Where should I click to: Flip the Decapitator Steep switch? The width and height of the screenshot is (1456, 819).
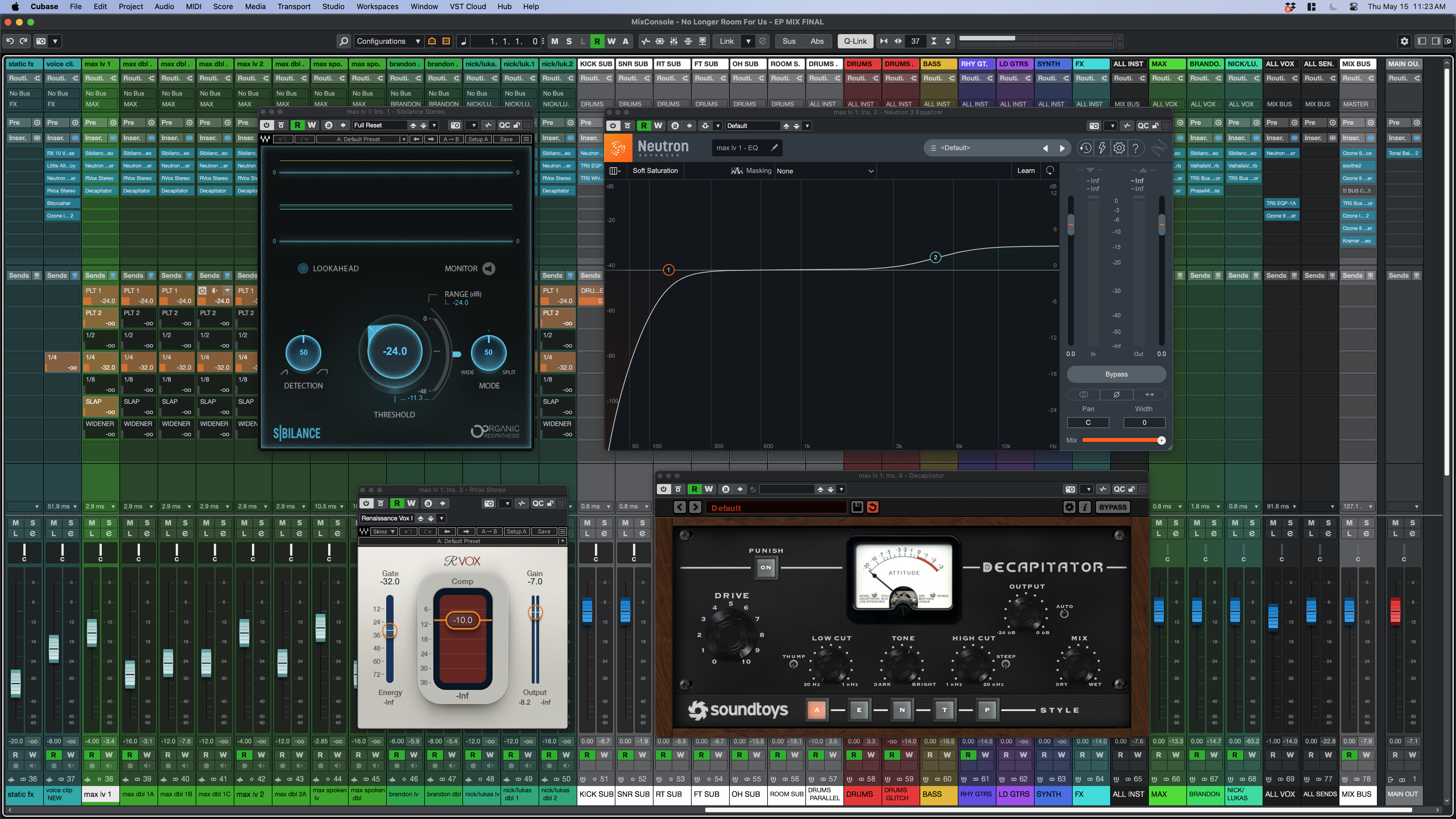pyautogui.click(x=1006, y=664)
